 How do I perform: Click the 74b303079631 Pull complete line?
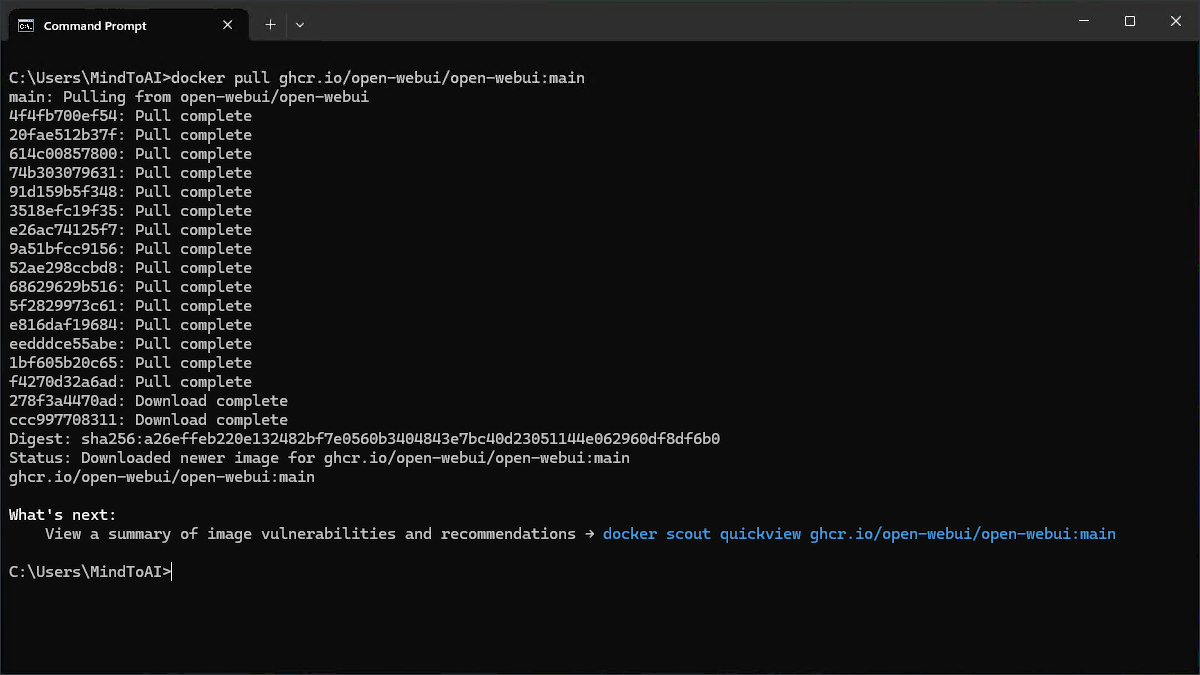click(130, 173)
